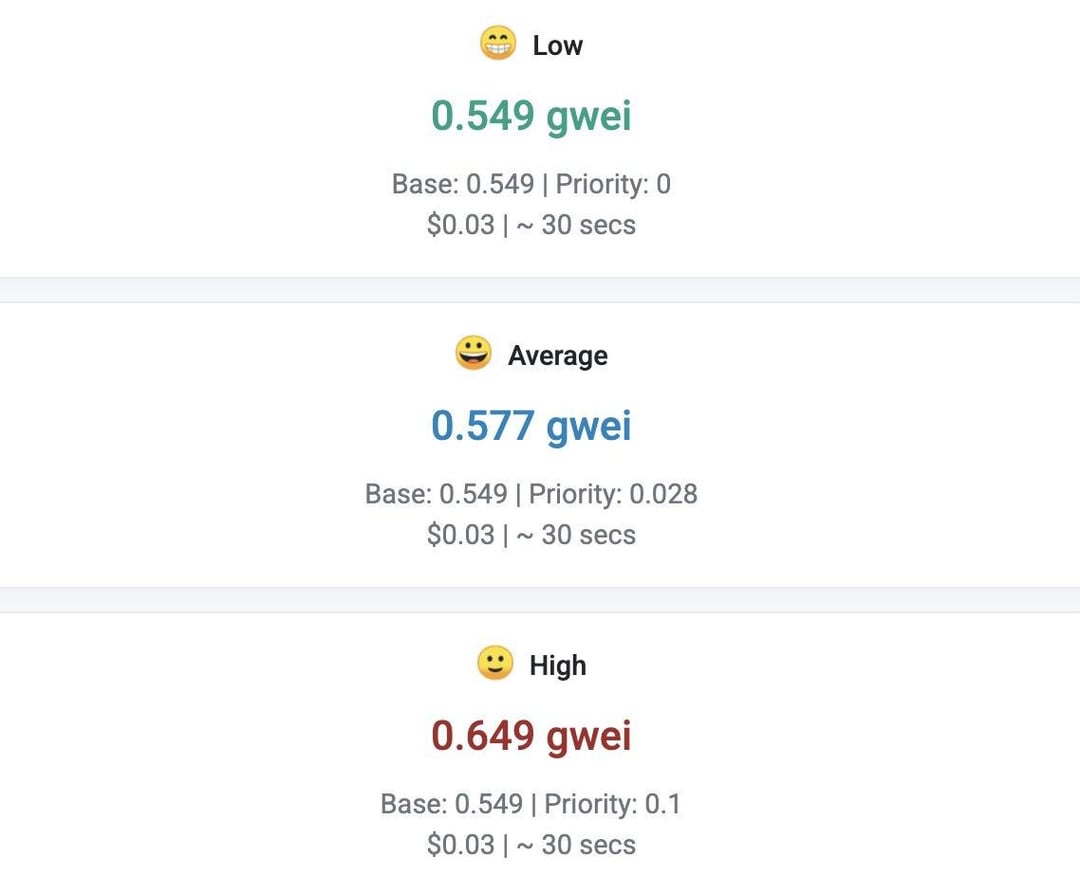Image resolution: width=1080 pixels, height=893 pixels.
Task: Click the red 0.649 gwei price
Action: pyautogui.click(x=531, y=735)
